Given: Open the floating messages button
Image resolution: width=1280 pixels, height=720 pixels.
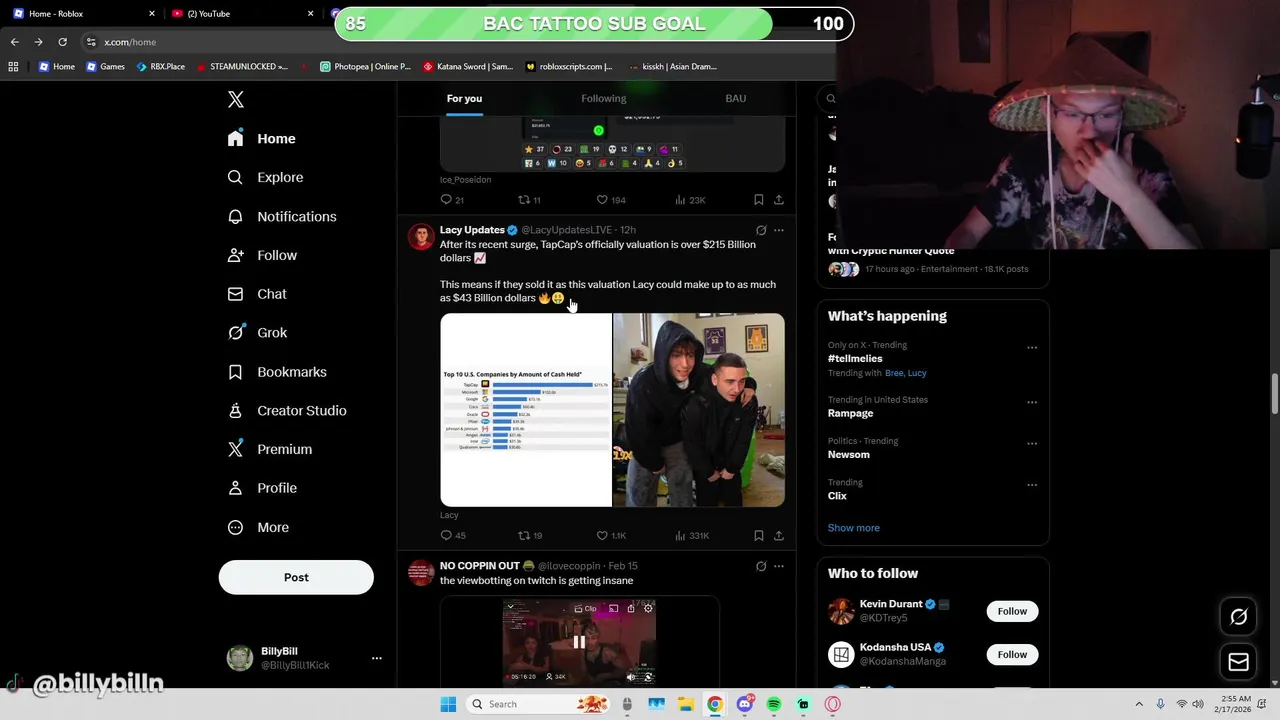Looking at the screenshot, I should click(x=1238, y=662).
